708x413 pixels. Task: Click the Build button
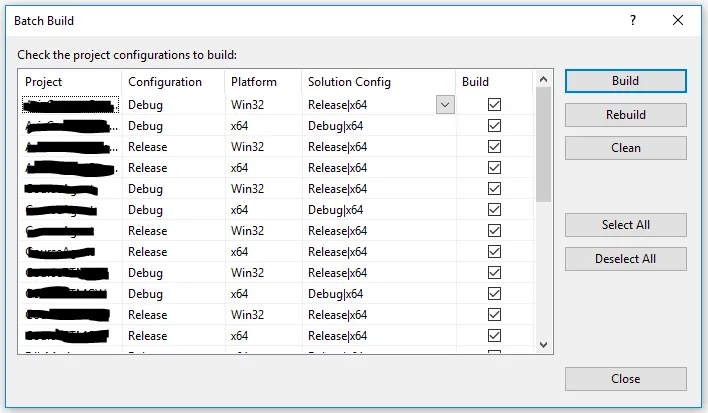[x=625, y=81]
